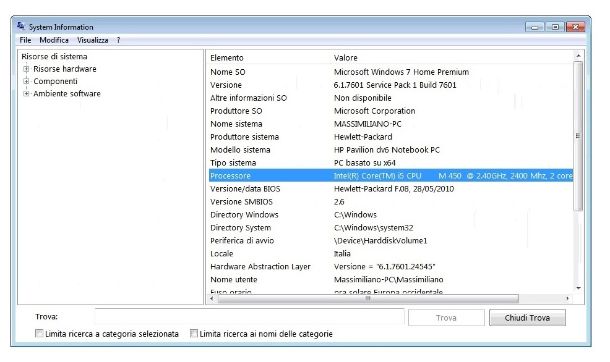Select the Produttore SO row
The width and height of the screenshot is (610, 362).
pos(391,111)
